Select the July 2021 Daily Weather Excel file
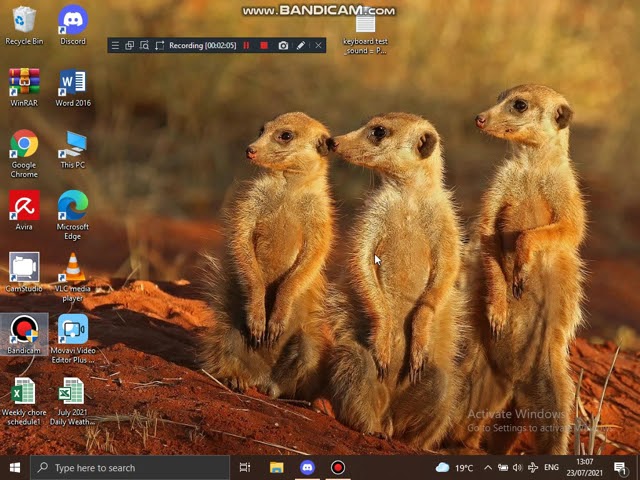Viewport: 640px width, 480px height. [x=72, y=401]
